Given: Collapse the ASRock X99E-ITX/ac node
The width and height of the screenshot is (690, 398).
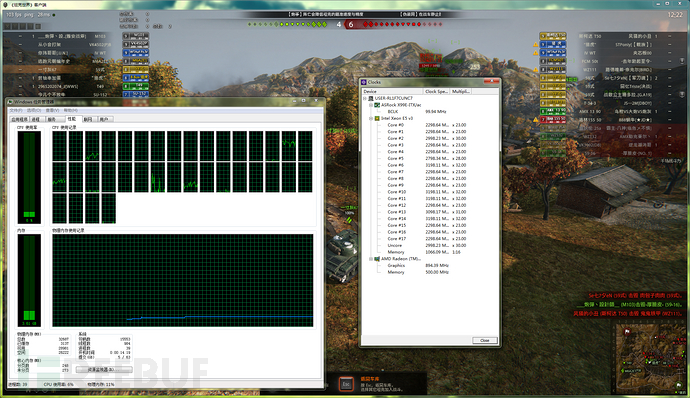Looking at the screenshot, I should (371, 105).
